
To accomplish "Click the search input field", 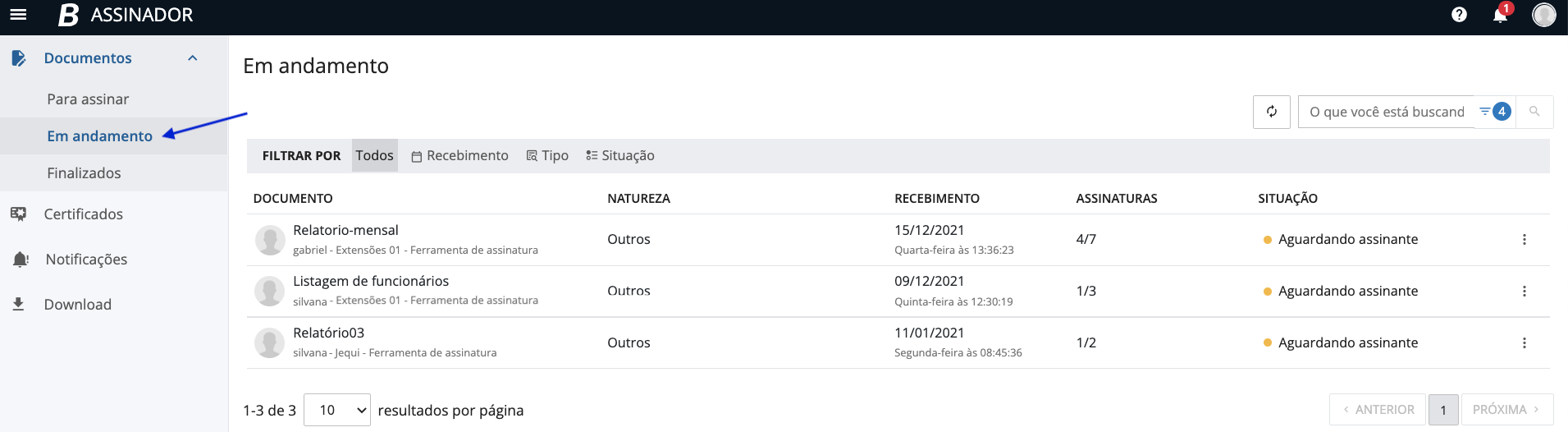I will (1386, 112).
